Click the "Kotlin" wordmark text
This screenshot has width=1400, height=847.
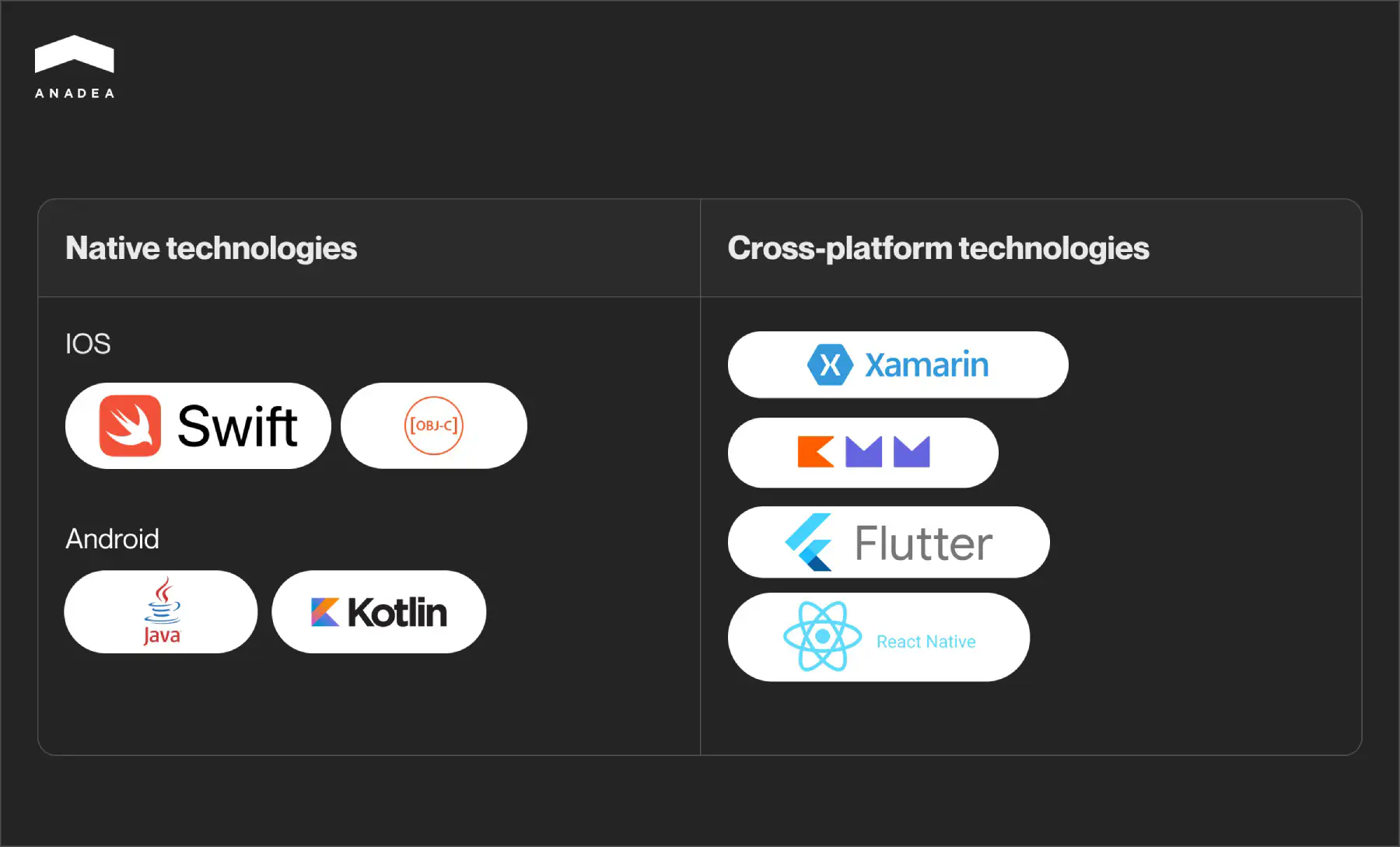[397, 613]
